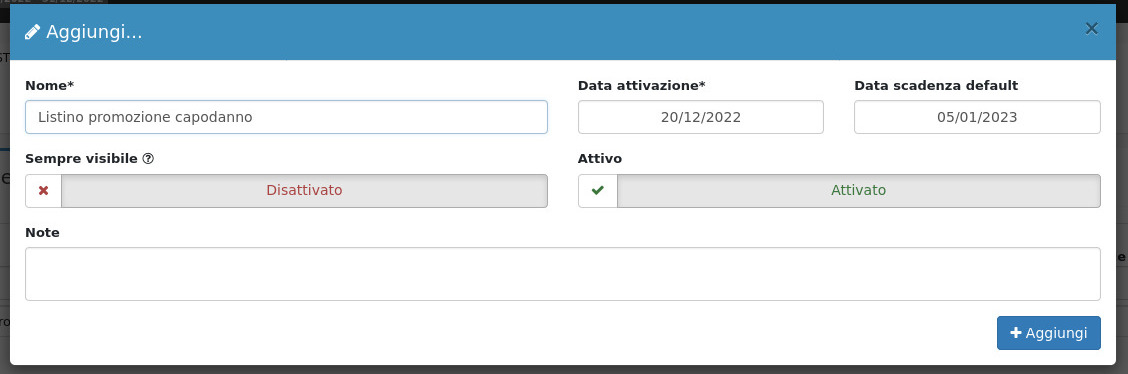The height and width of the screenshot is (374, 1128).
Task: Submit with the blue Aggiungi button
Action: coord(1048,333)
